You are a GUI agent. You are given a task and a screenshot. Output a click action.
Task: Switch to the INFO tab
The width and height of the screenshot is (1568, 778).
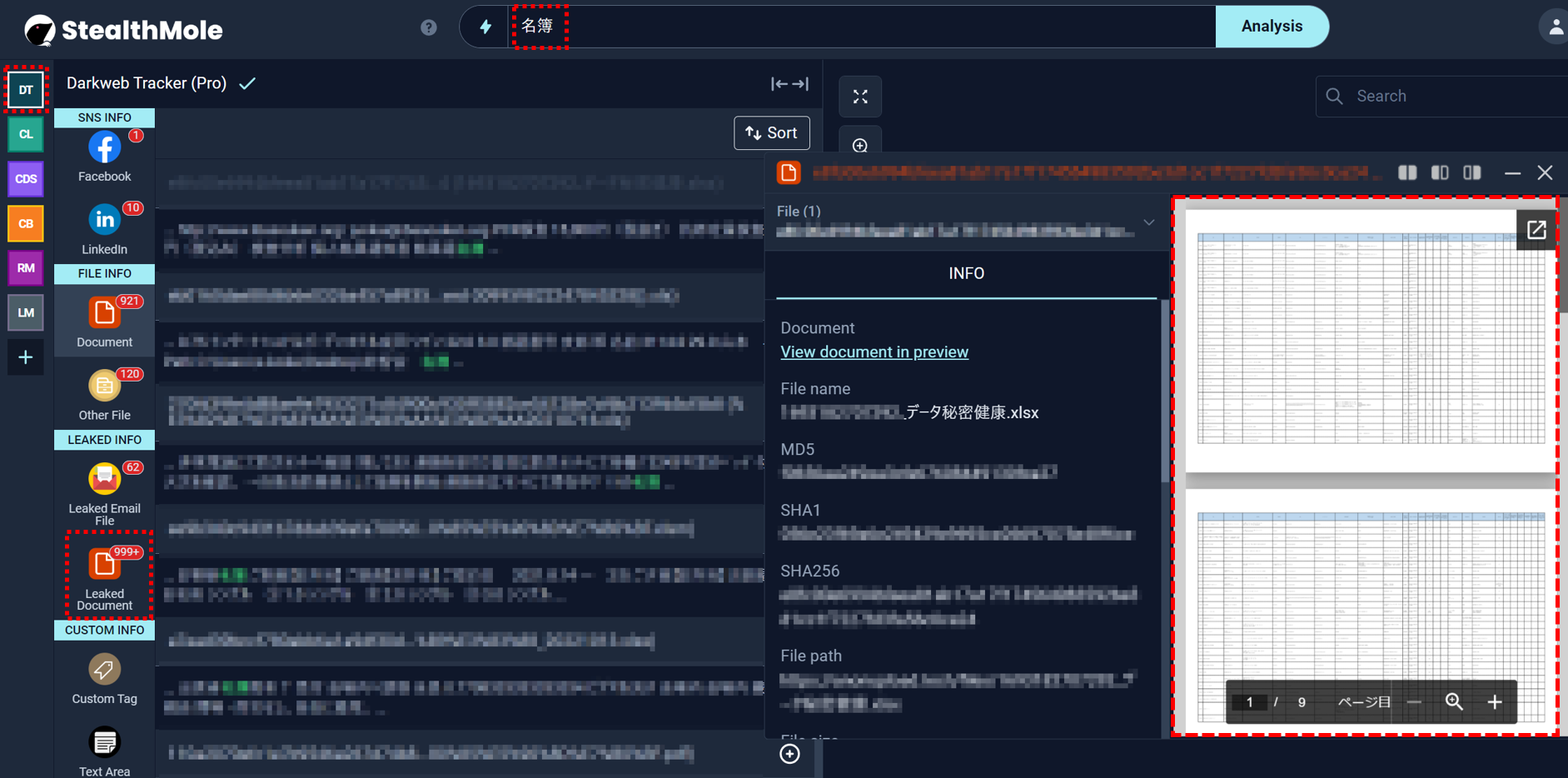[x=966, y=273]
